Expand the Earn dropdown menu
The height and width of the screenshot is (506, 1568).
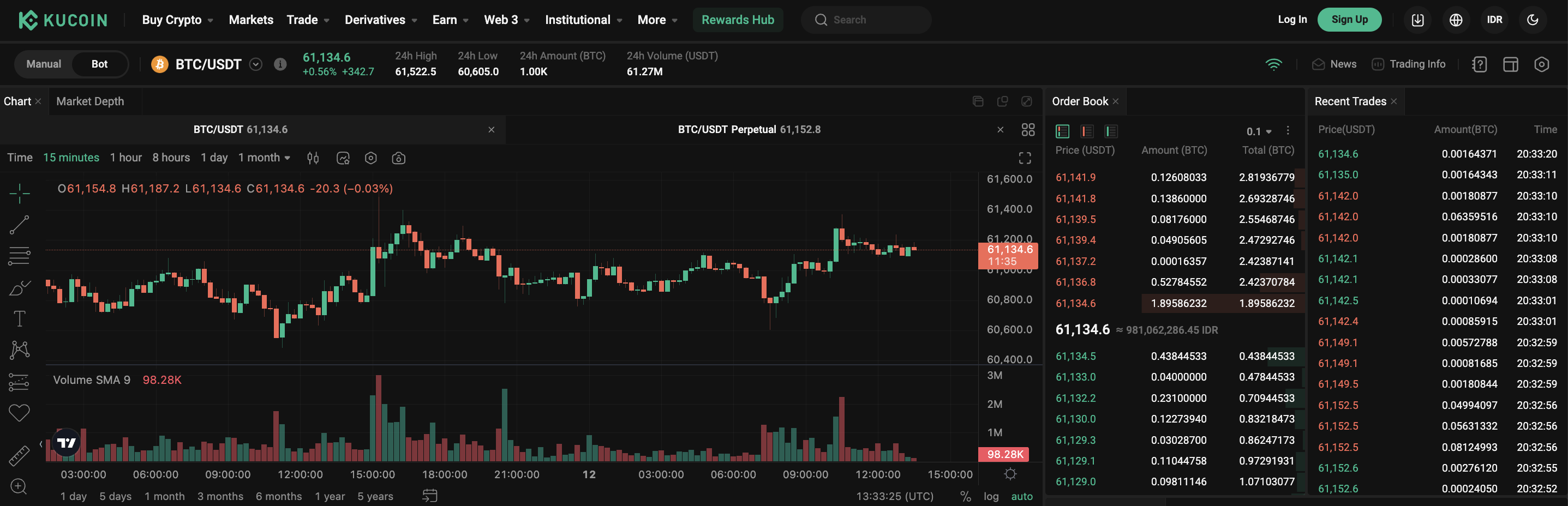[x=451, y=20]
